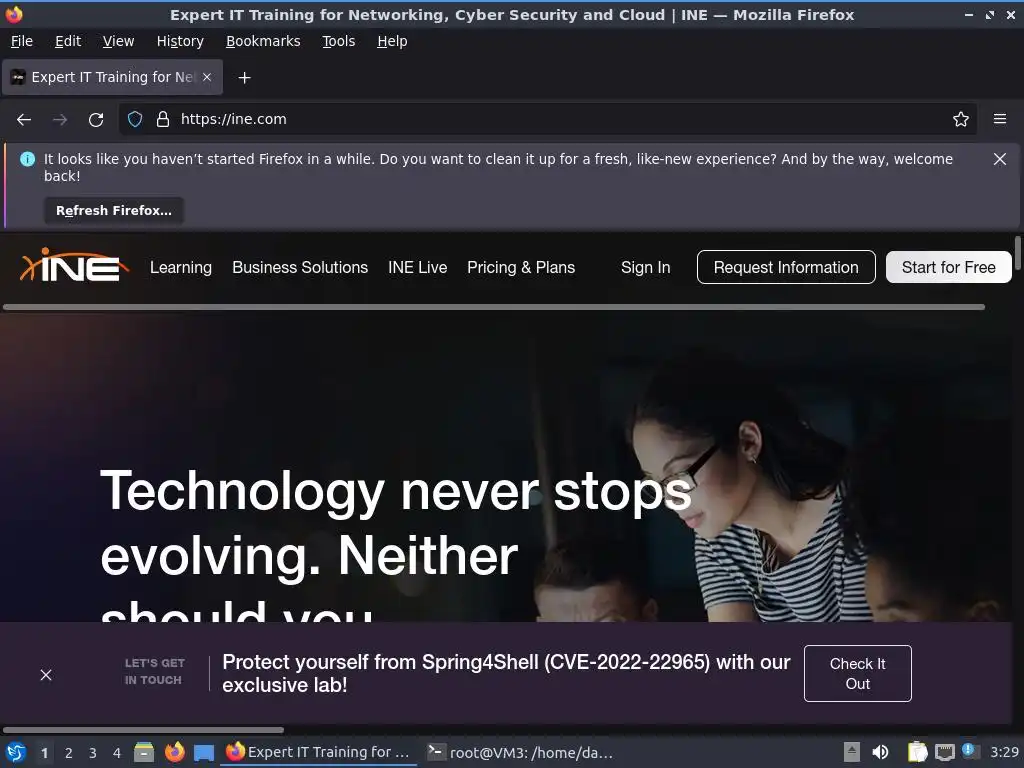Click Sign In link
Image resolution: width=1024 pixels, height=768 pixels.
point(645,268)
